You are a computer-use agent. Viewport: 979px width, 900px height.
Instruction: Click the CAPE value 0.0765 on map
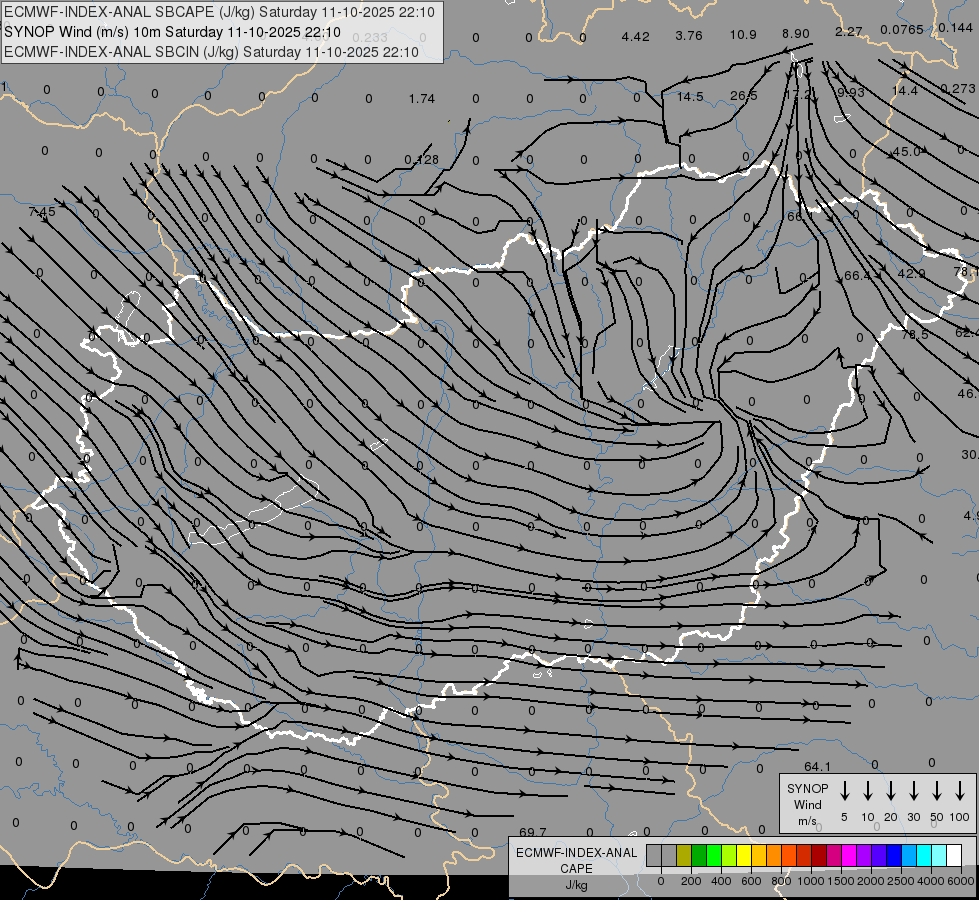pyautogui.click(x=902, y=29)
